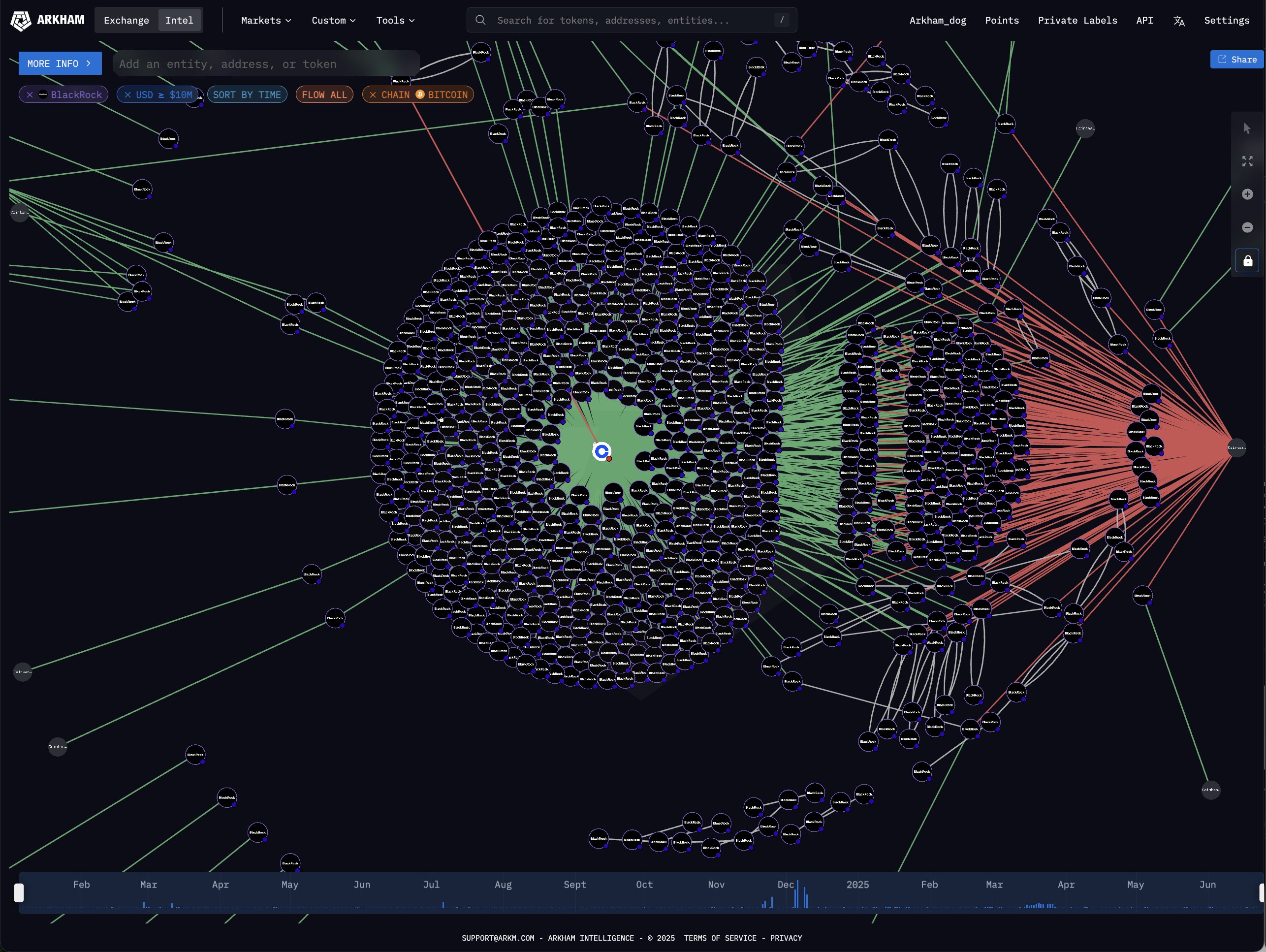Open the Tools dropdown menu
1266x952 pixels.
pos(395,21)
